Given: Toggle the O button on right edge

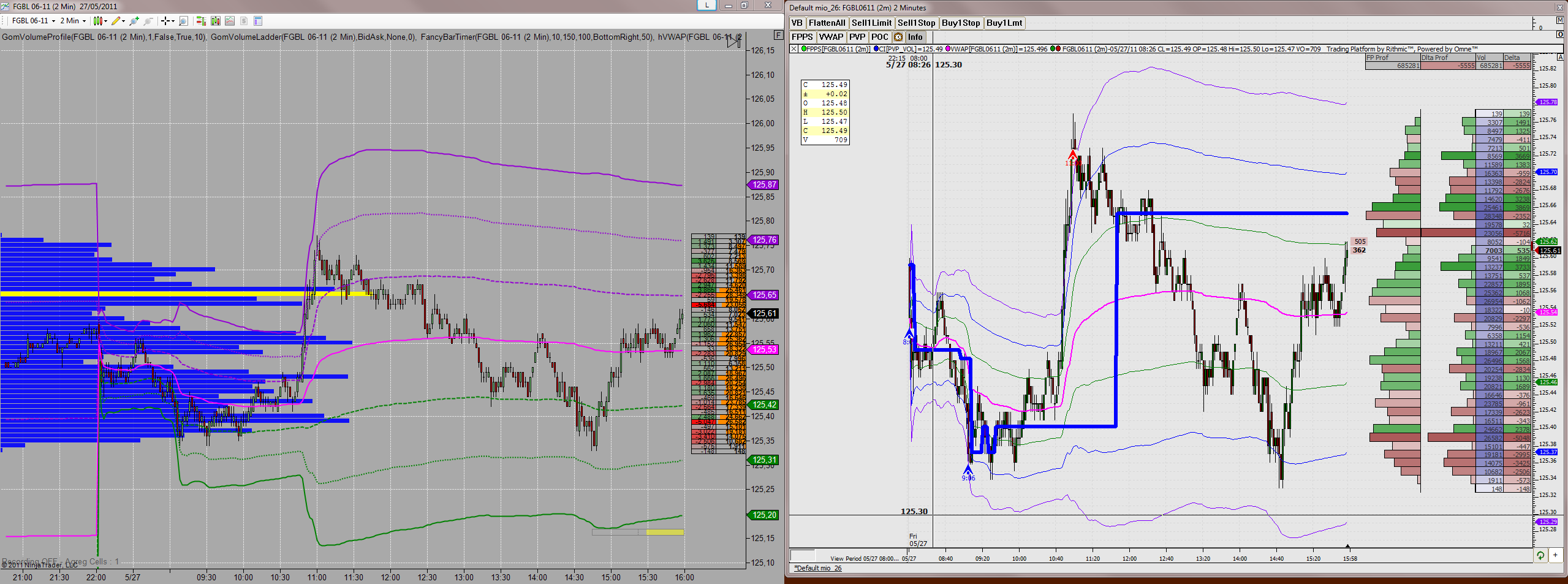Looking at the screenshot, I should click(1560, 34).
